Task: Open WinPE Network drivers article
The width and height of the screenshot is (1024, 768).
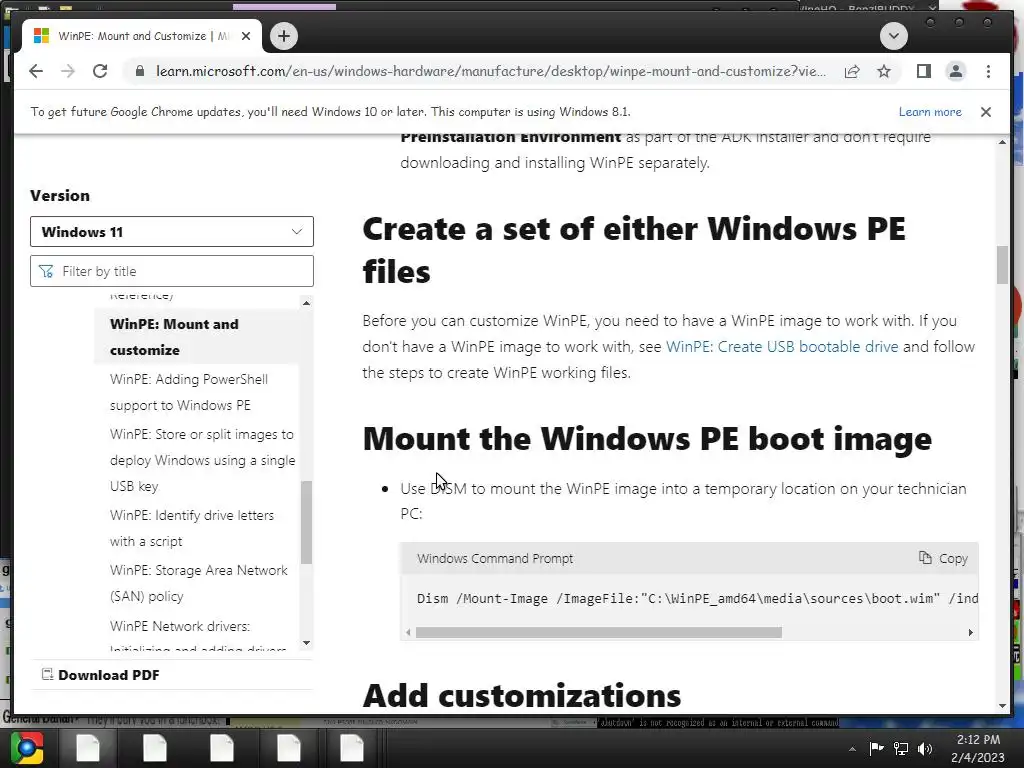Action: [198, 637]
